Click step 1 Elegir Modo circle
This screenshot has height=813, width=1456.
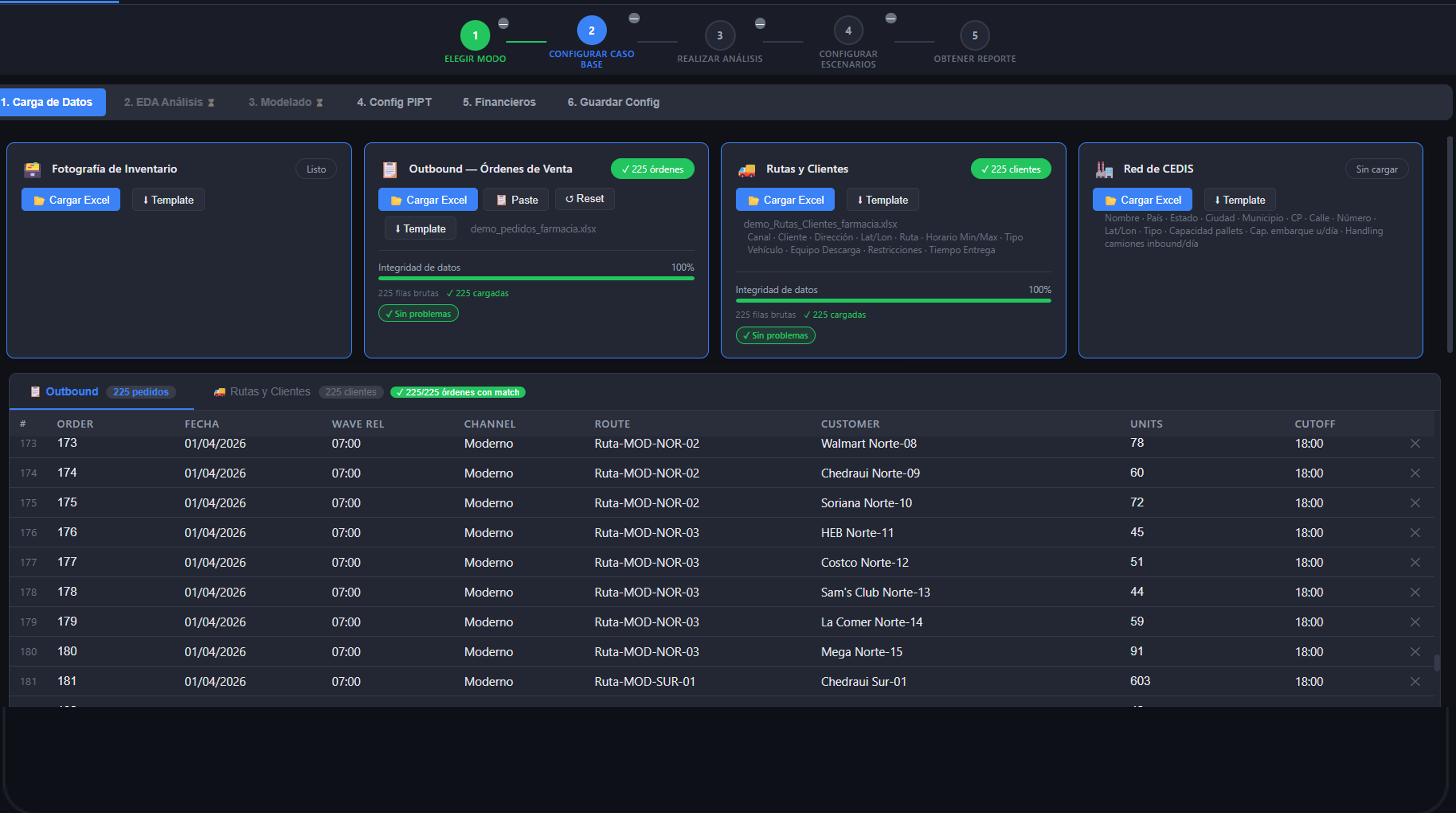(x=475, y=35)
